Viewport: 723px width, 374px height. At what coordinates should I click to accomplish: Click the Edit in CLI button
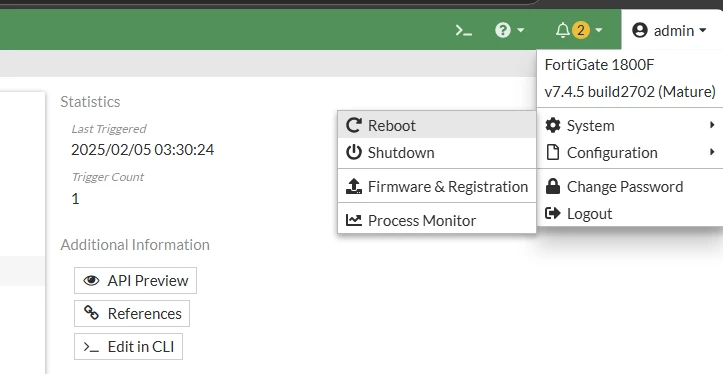click(128, 347)
